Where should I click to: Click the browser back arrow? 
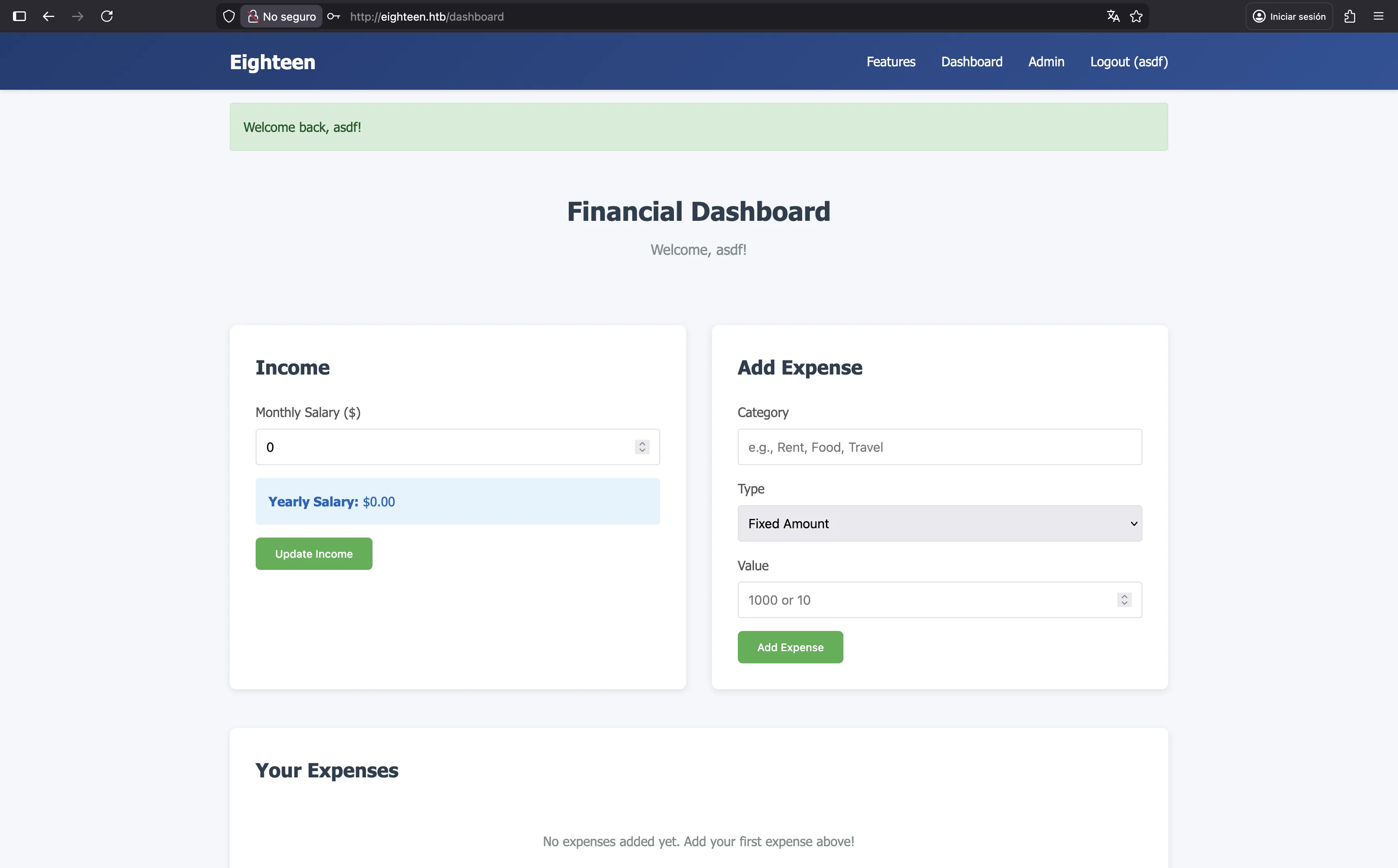click(48, 17)
